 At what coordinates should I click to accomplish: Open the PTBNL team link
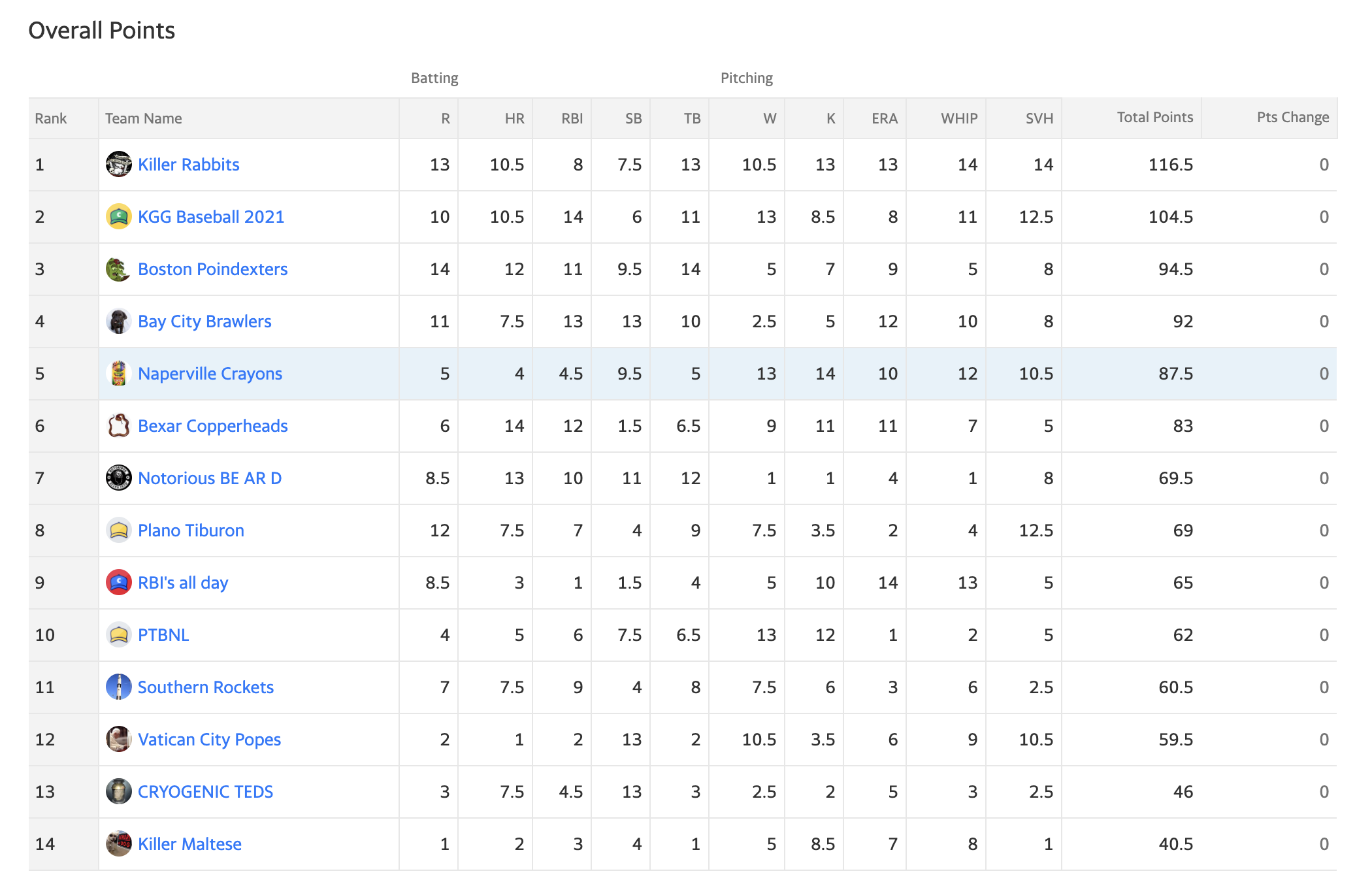pos(163,635)
